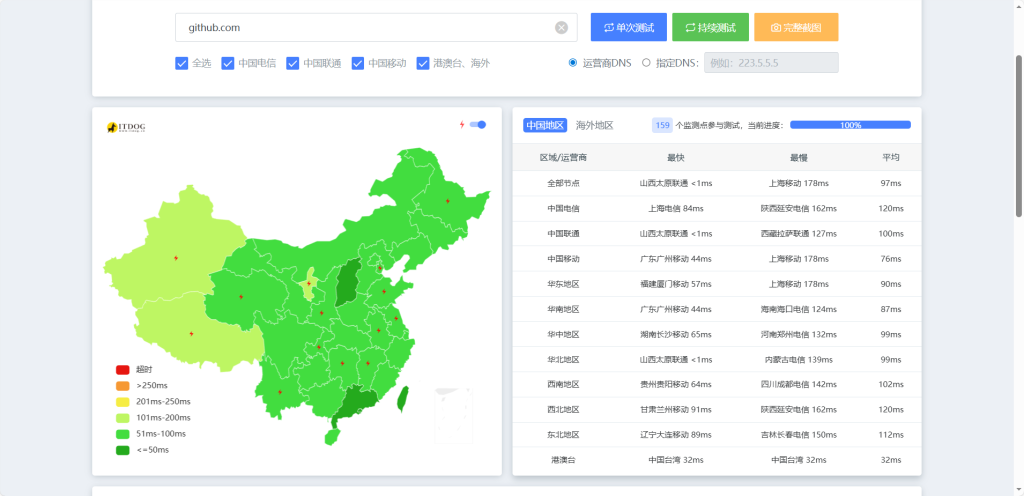Click the page vertical scrollbar
This screenshot has width=1024, height=496.
pyautogui.click(x=1019, y=136)
